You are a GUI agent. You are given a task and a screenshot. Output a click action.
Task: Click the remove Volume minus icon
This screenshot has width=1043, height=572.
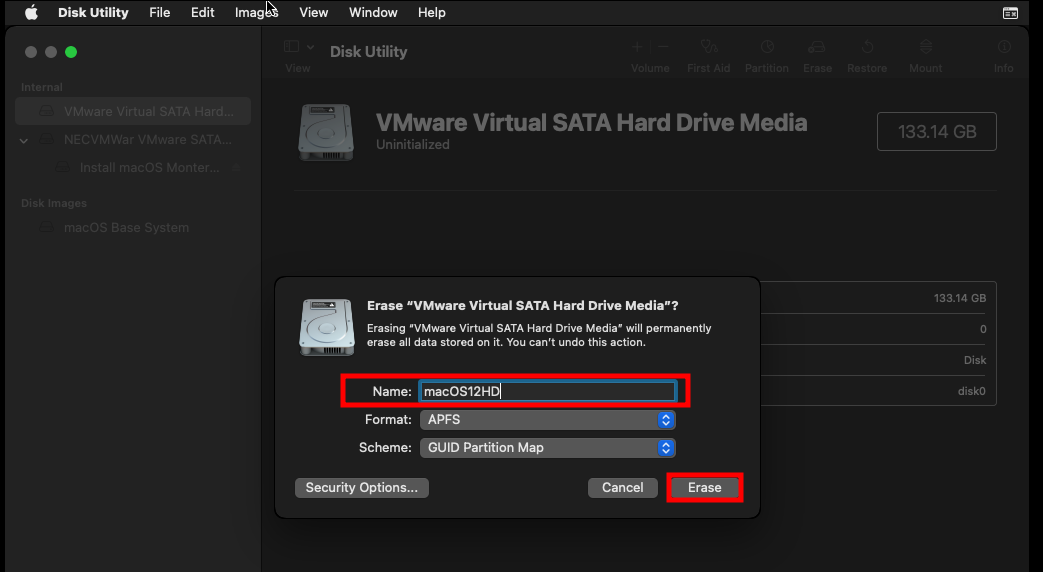(663, 47)
